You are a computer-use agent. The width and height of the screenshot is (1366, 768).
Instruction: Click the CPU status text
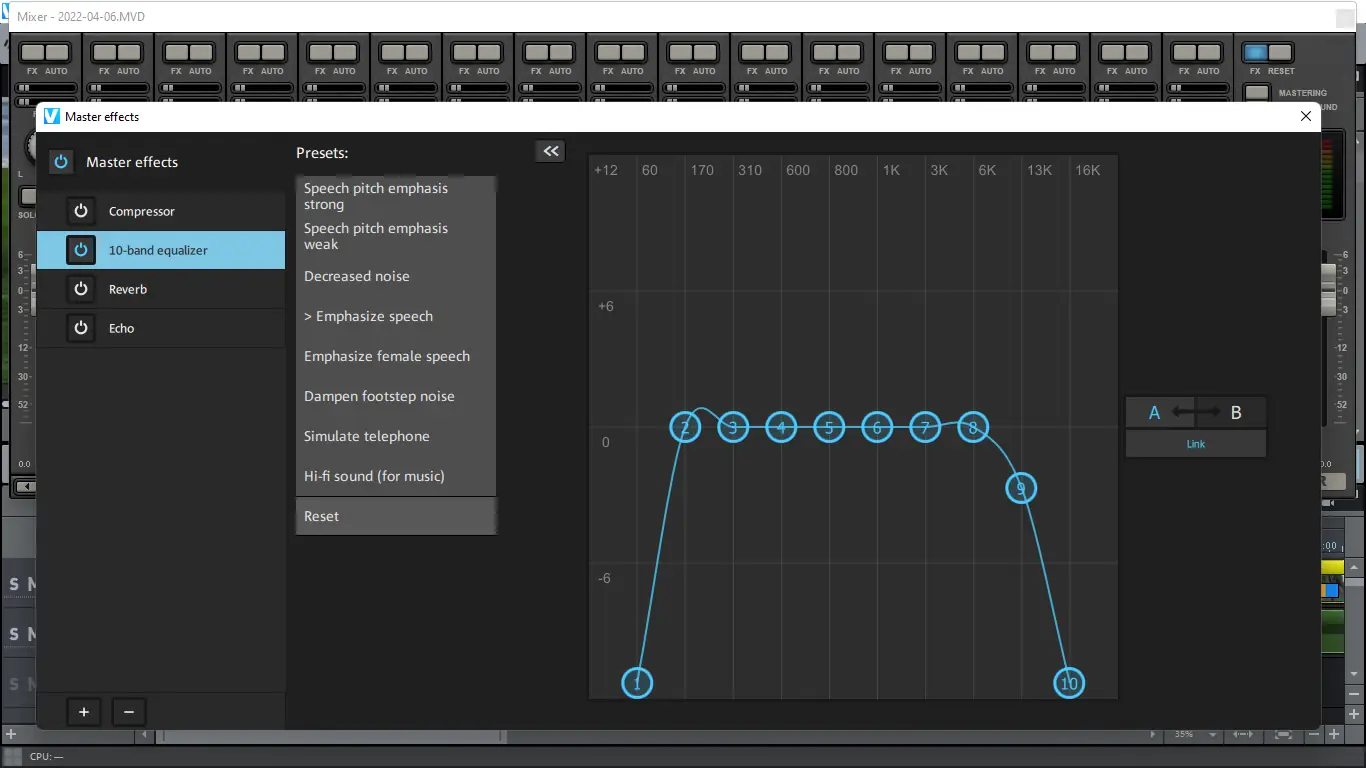46,757
